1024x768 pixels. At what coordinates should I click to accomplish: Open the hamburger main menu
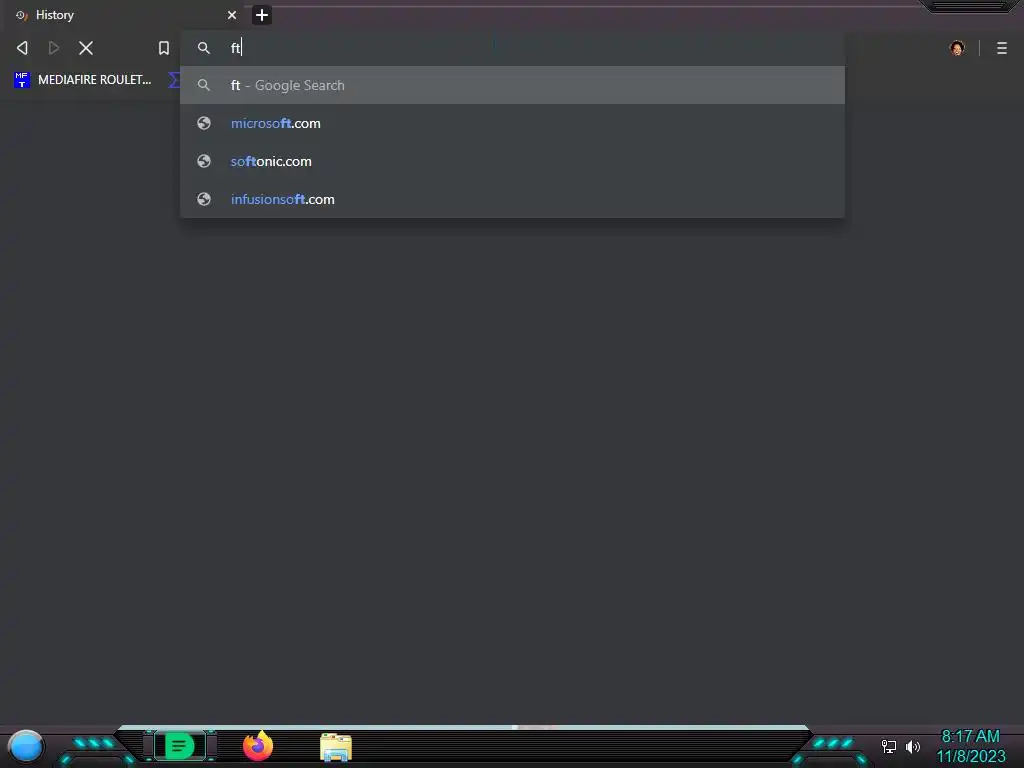1002,48
